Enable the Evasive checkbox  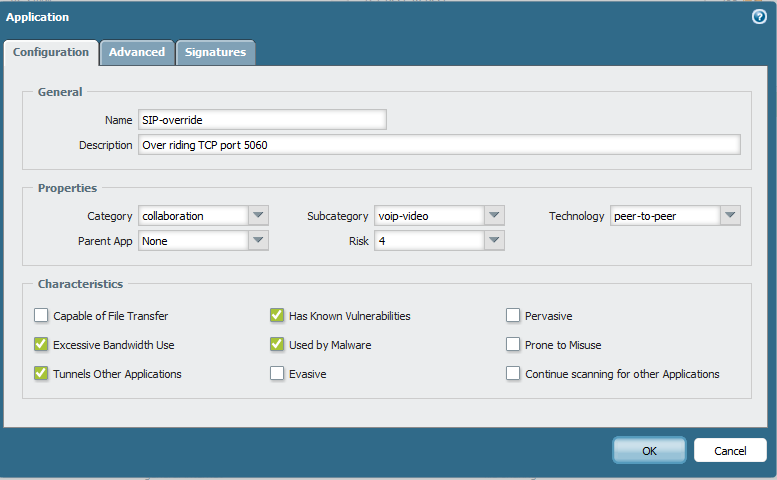277,374
